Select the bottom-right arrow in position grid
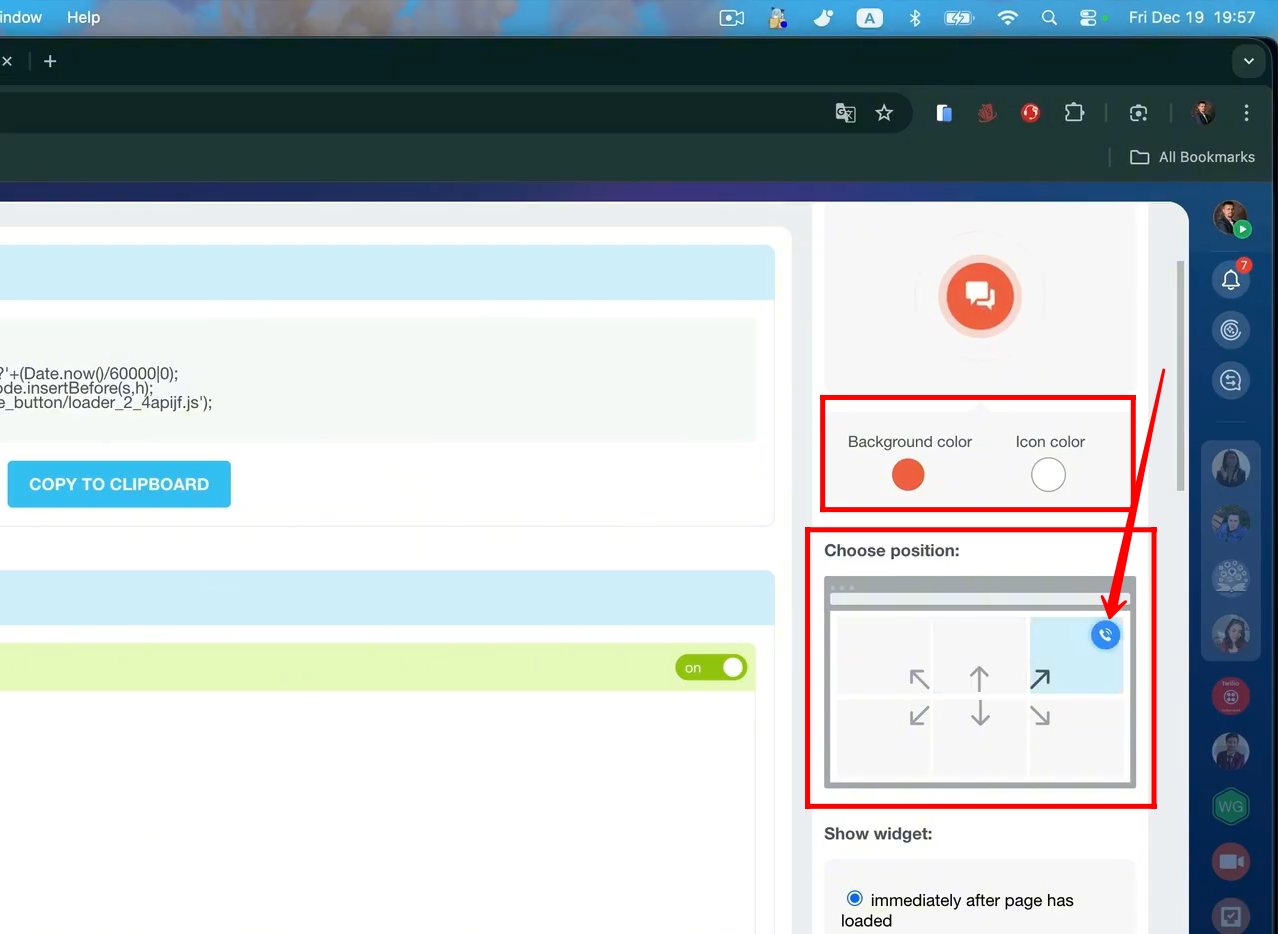This screenshot has width=1278, height=934. (x=1040, y=716)
